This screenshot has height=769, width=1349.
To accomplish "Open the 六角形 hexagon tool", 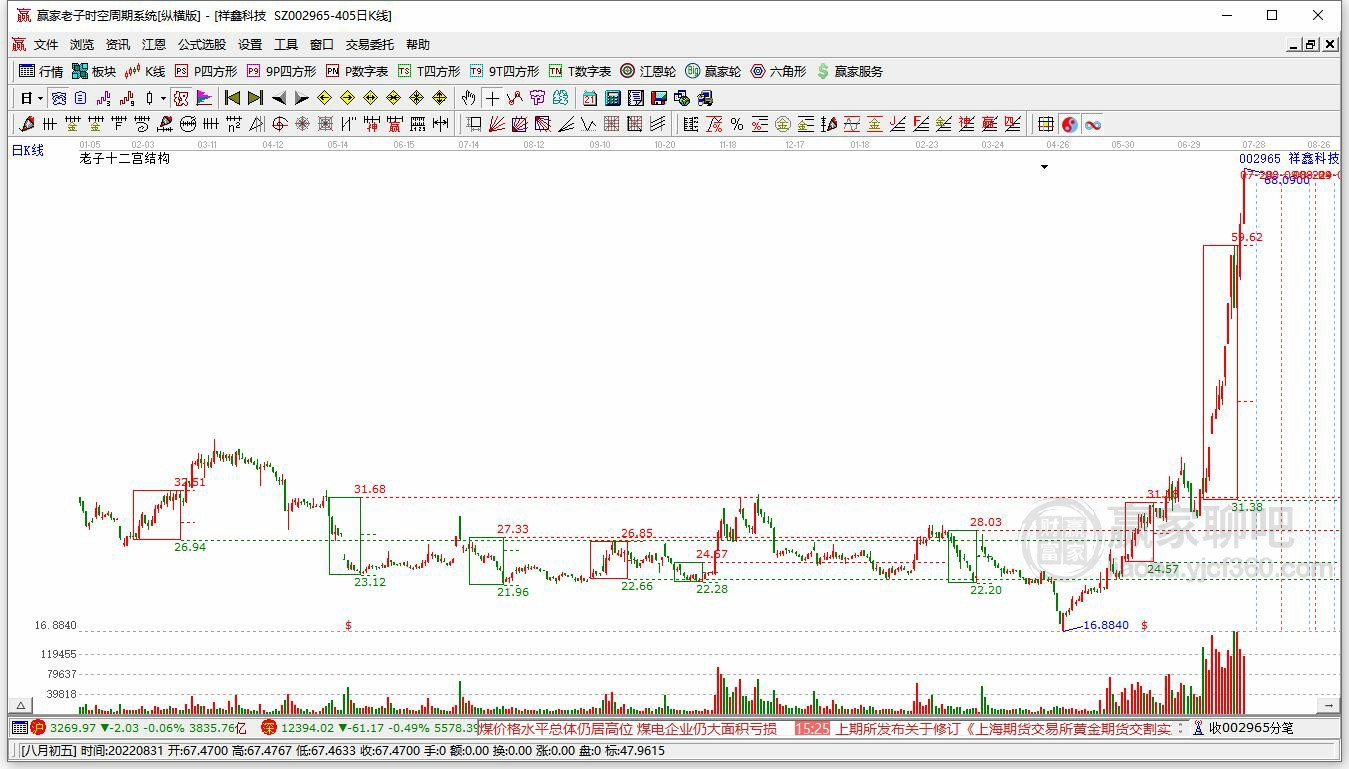I will [778, 71].
